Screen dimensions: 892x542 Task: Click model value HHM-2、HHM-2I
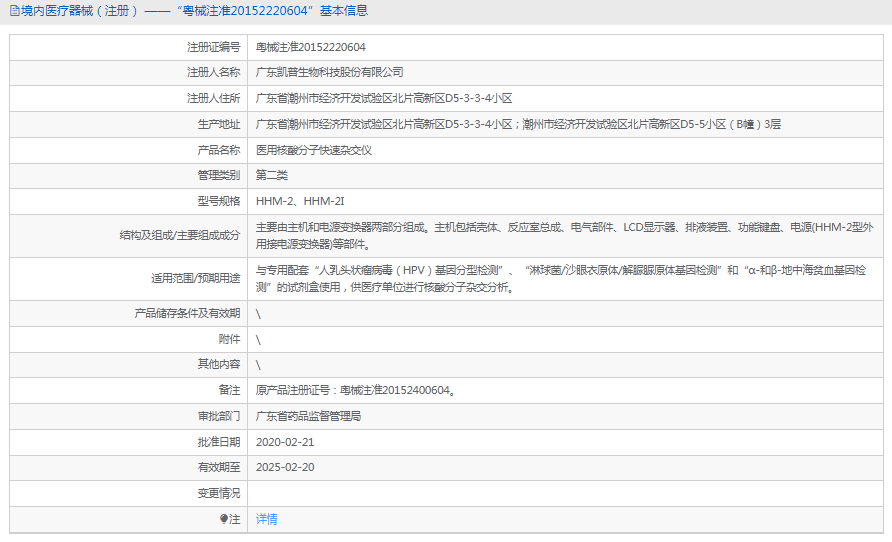tap(300, 201)
